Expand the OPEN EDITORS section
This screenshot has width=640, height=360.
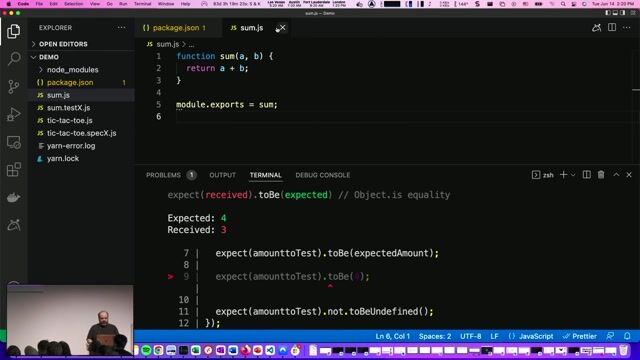point(63,44)
